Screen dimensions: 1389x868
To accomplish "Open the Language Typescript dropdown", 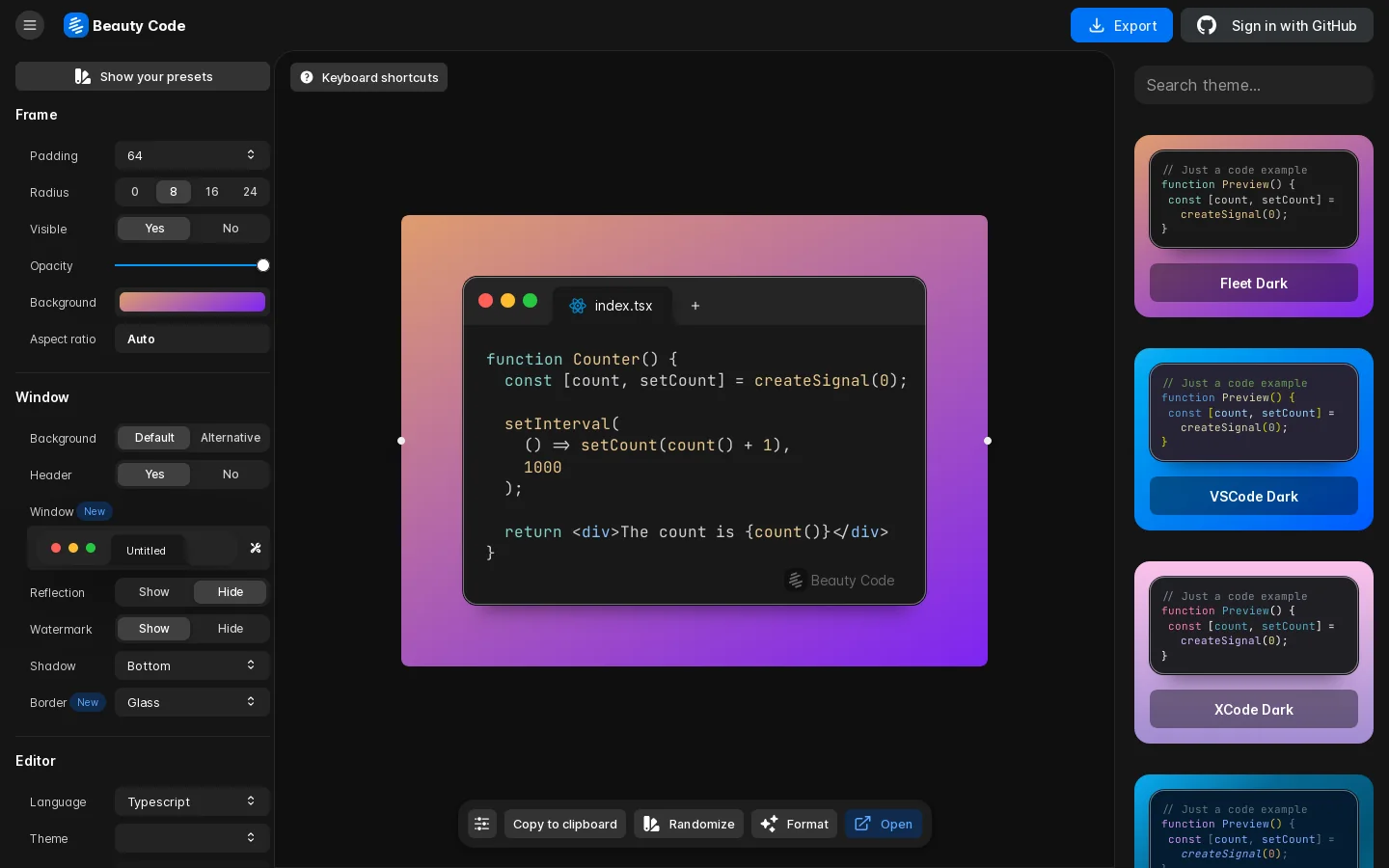I will [192, 801].
